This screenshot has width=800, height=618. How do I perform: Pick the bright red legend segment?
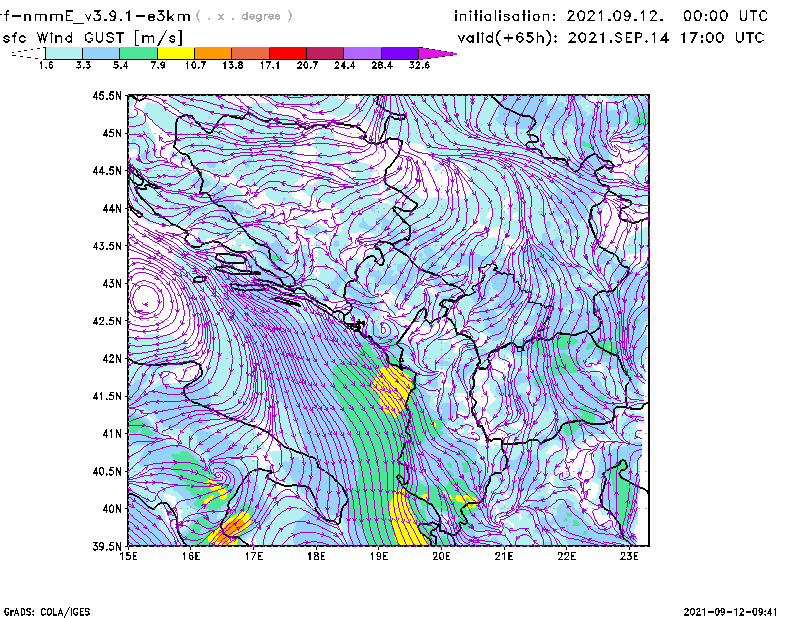[x=288, y=53]
